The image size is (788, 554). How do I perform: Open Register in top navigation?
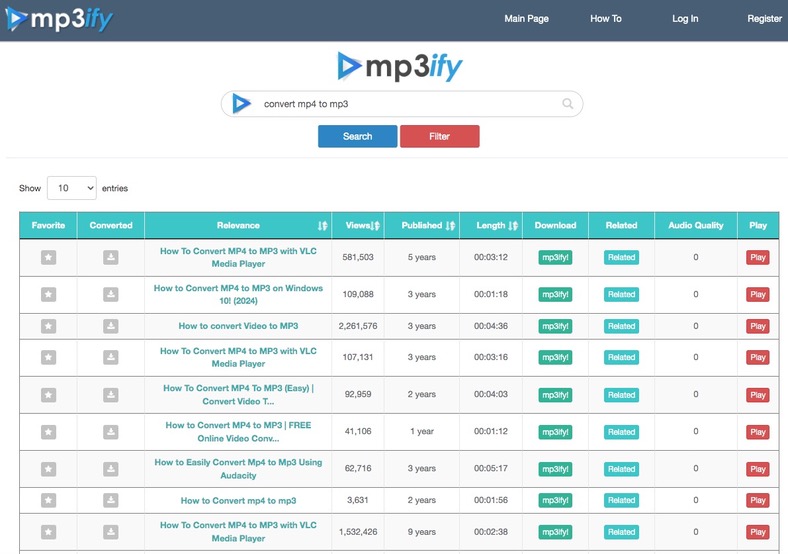click(x=764, y=19)
